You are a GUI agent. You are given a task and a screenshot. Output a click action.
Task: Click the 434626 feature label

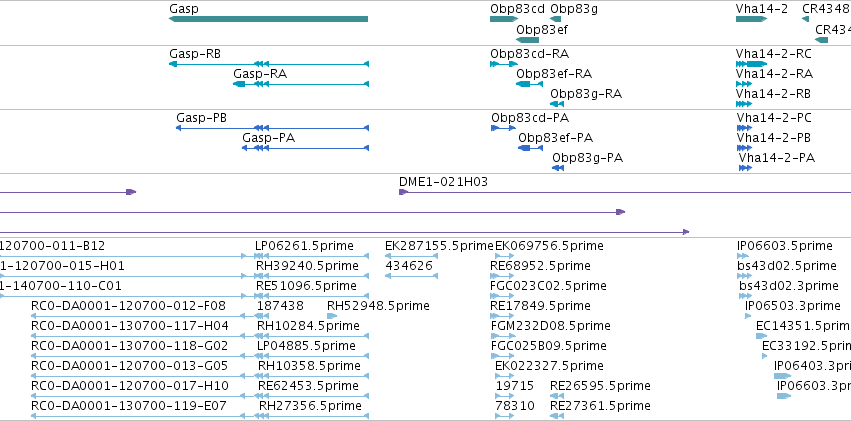pos(409,266)
